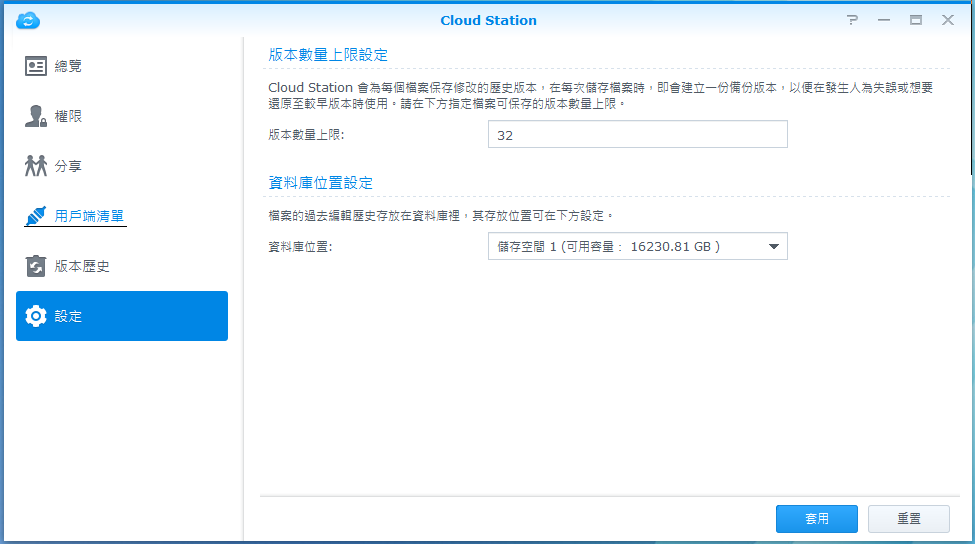Reset settings with the 重置 button
Screen dimensions: 975x544
pyautogui.click(x=908, y=519)
